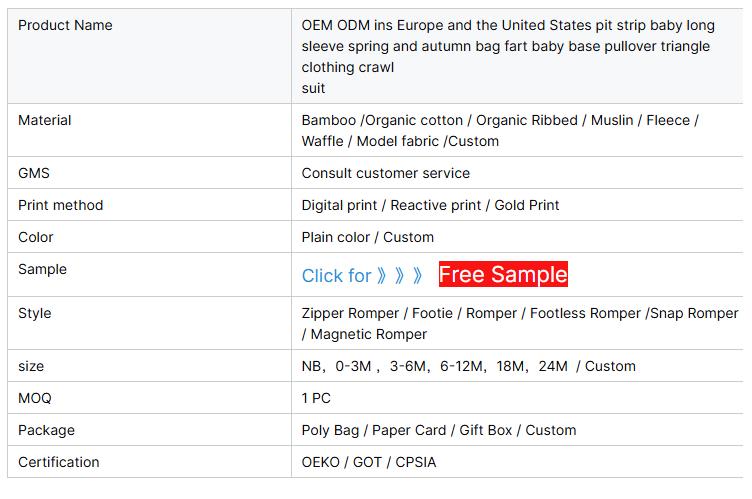Viewport: 752px width, 499px height.
Task: Click the Bamboo / Organic cotton material text
Action: point(500,131)
